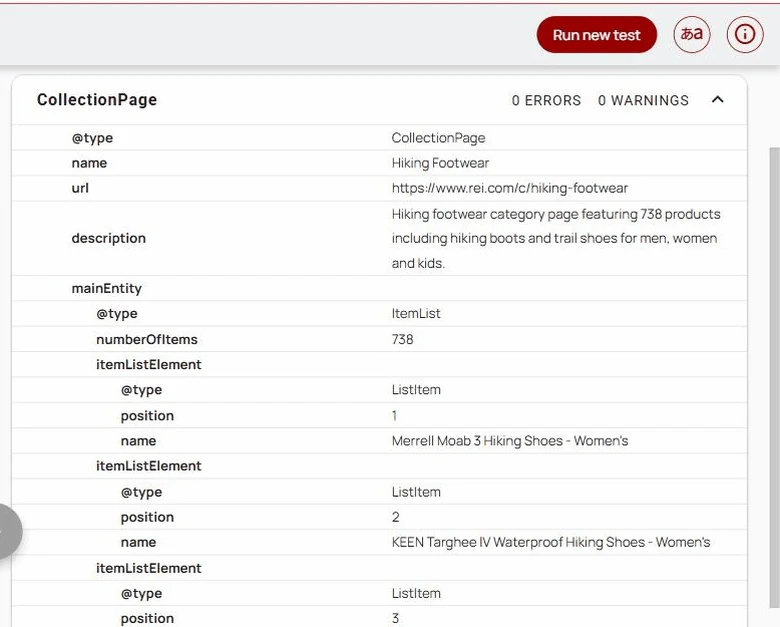780x627 pixels.
Task: Click the 0 WARNINGS label
Action: coord(643,101)
